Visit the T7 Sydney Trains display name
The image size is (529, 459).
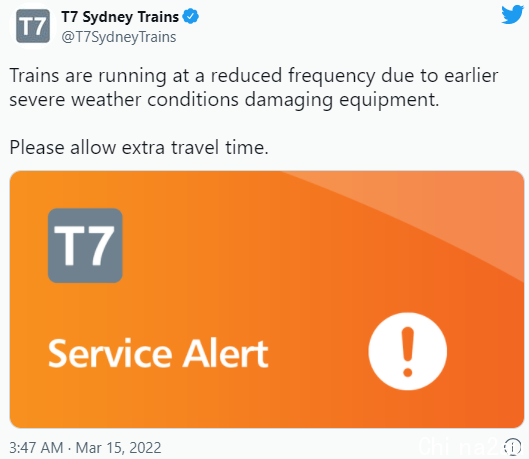(120, 17)
